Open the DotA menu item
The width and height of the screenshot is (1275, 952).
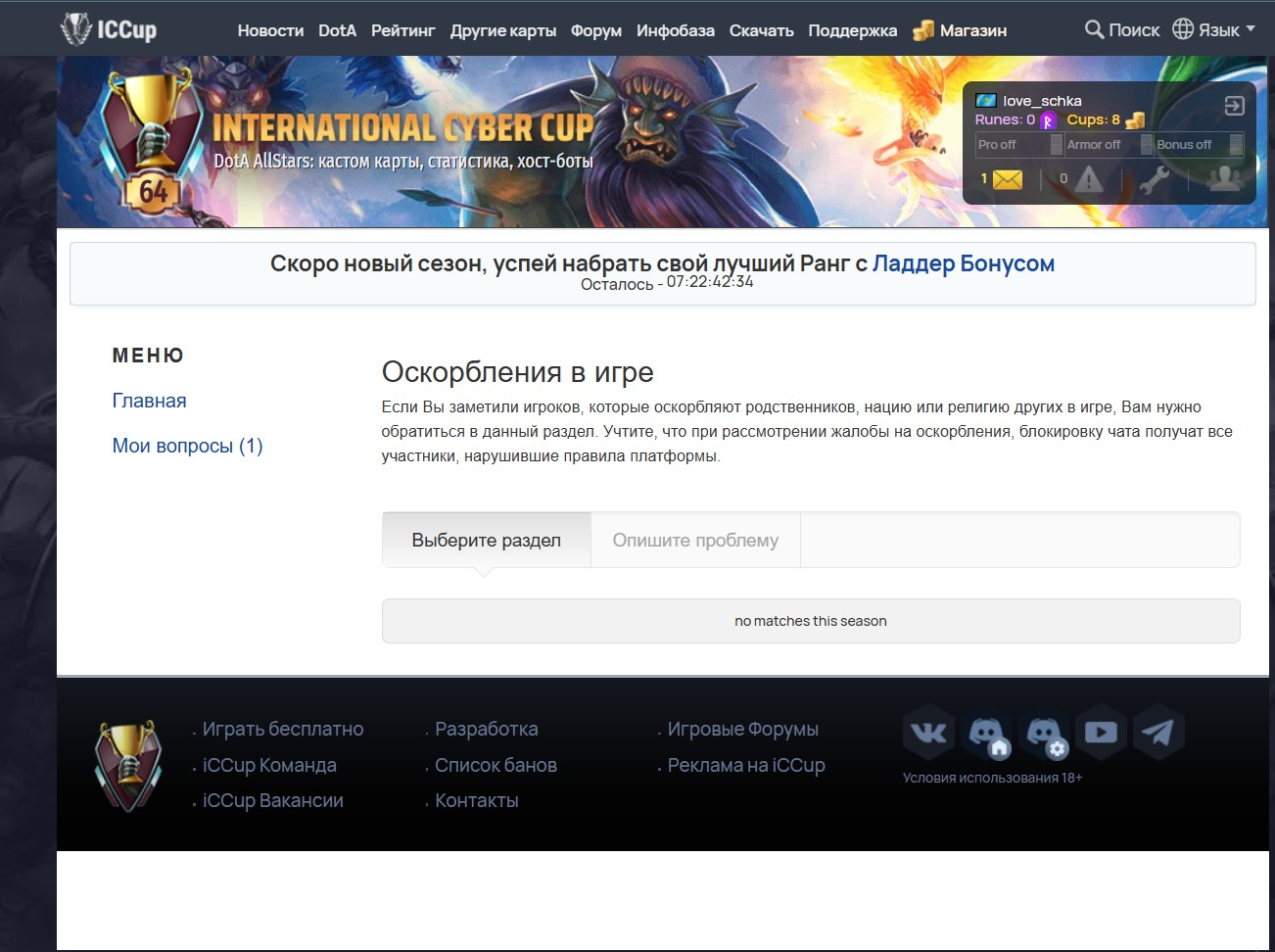click(x=337, y=30)
